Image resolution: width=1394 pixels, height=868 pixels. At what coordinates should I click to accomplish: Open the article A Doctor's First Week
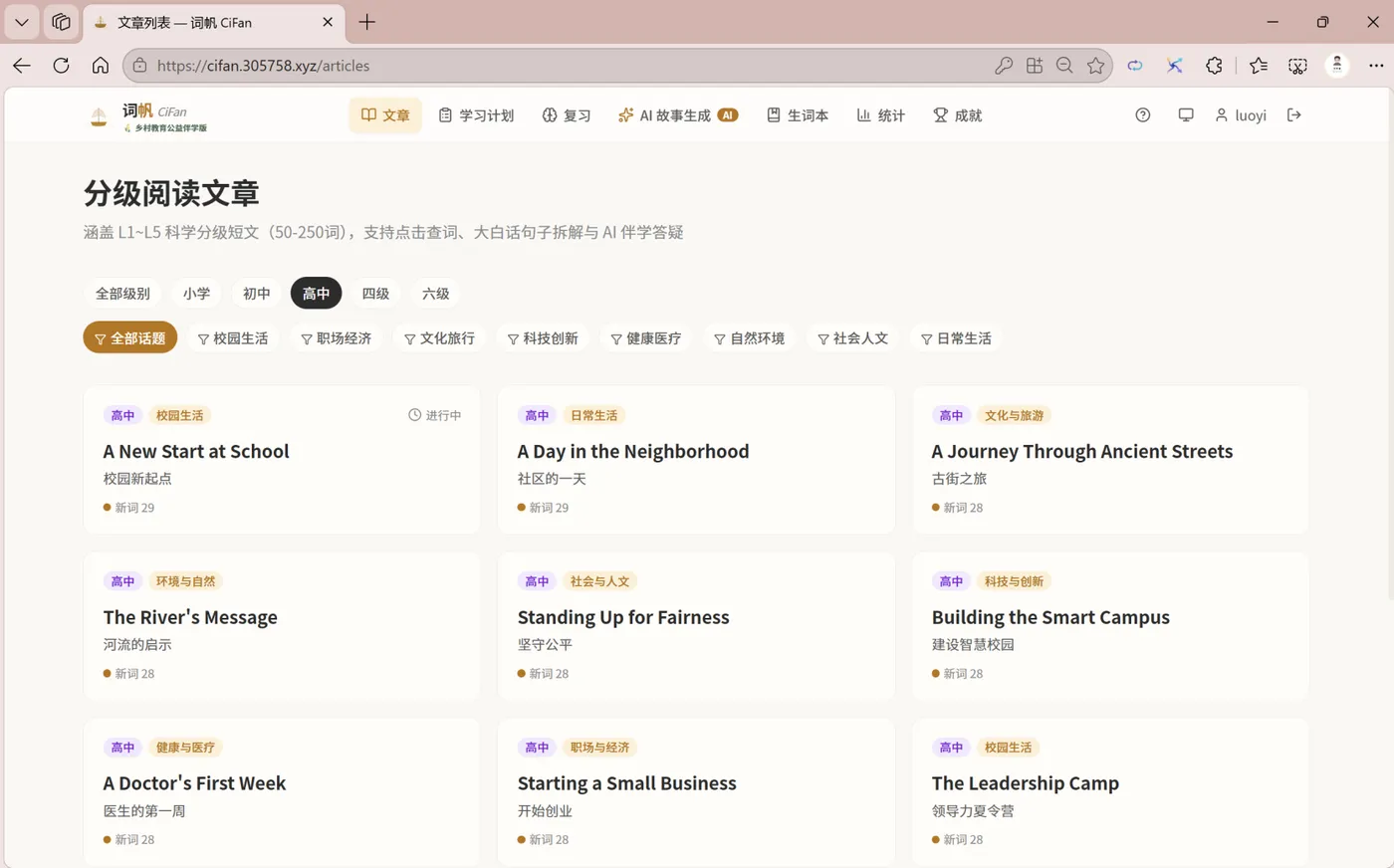coord(282,792)
